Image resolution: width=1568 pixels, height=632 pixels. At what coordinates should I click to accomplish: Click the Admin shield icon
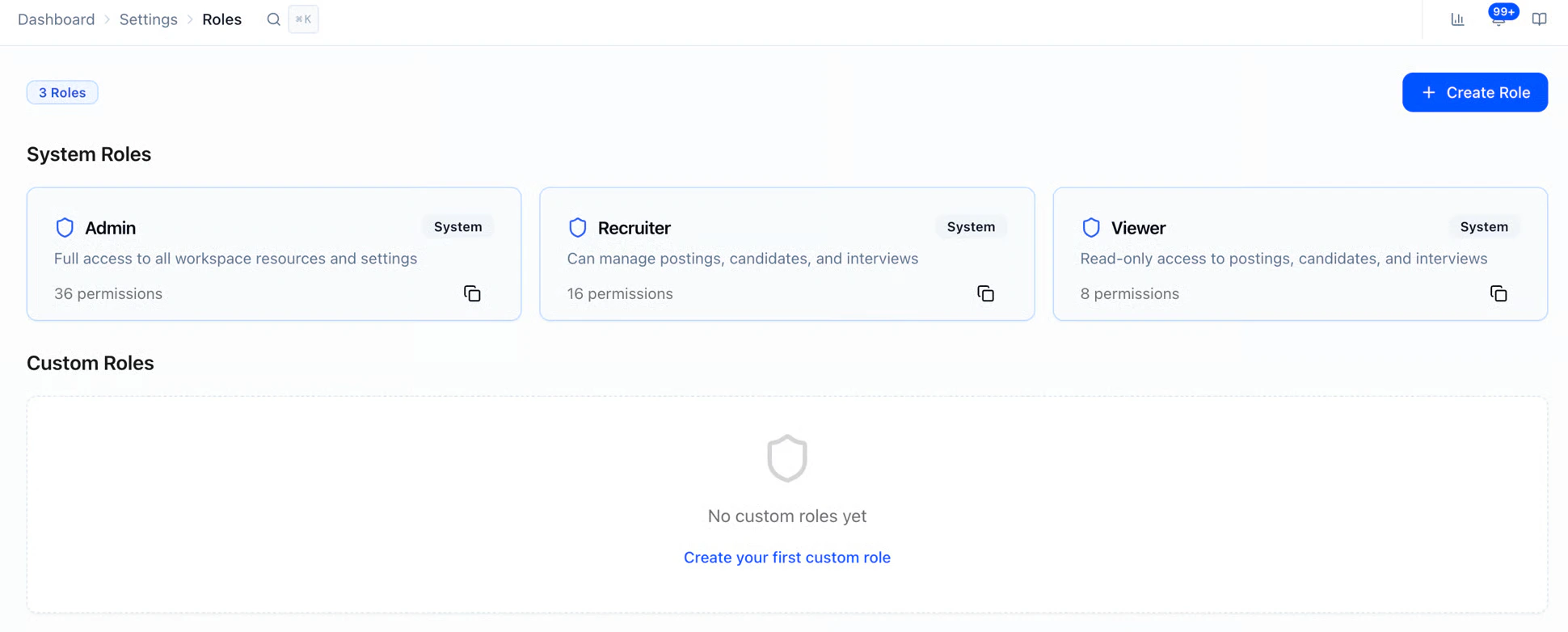click(x=65, y=228)
